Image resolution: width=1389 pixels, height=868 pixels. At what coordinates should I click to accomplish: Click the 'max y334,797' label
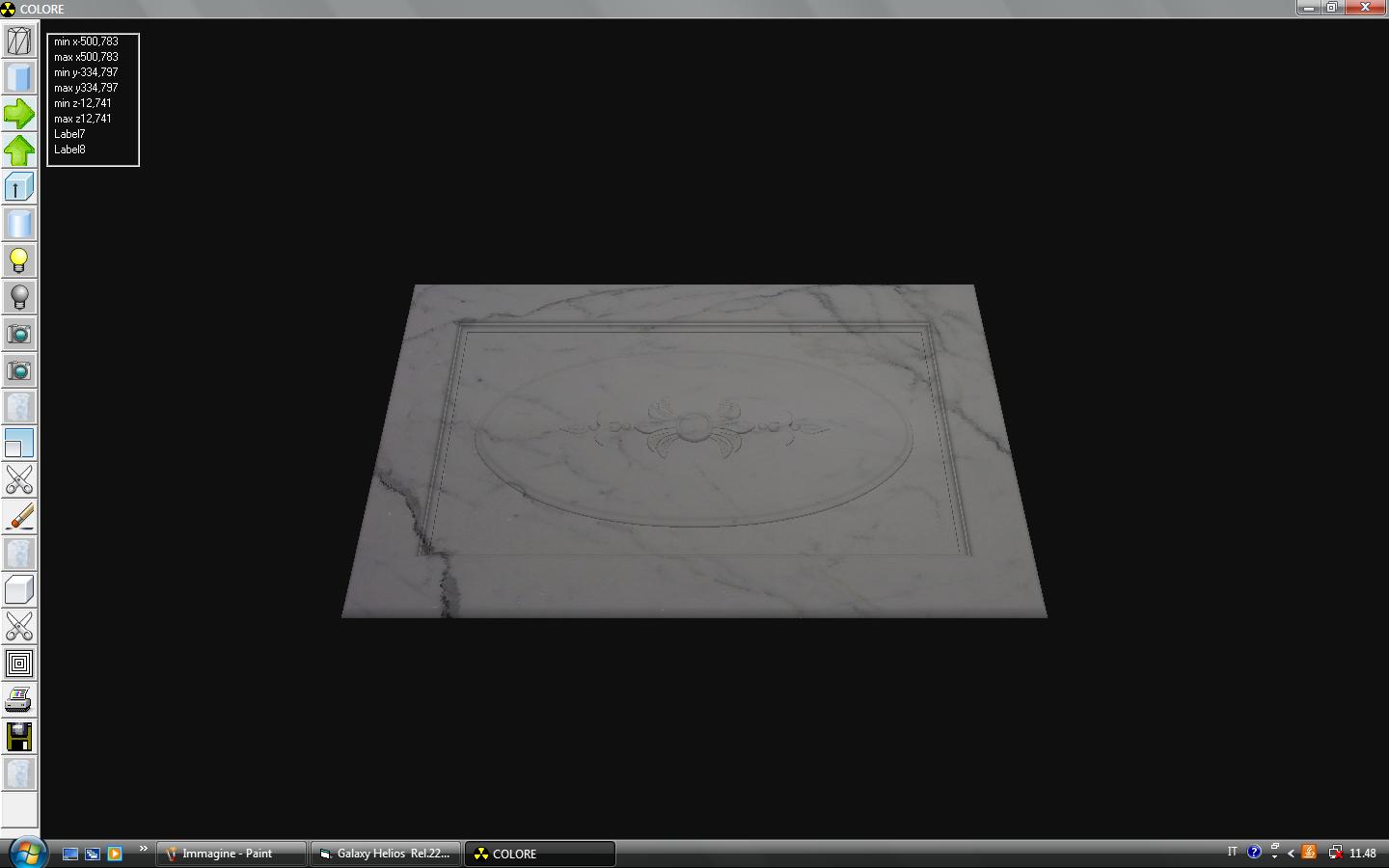(x=86, y=88)
